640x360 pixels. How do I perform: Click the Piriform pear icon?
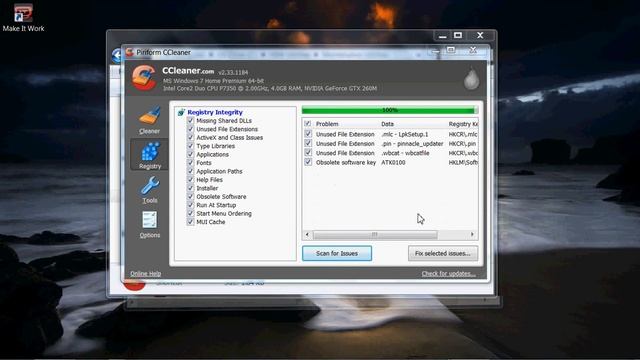point(471,78)
